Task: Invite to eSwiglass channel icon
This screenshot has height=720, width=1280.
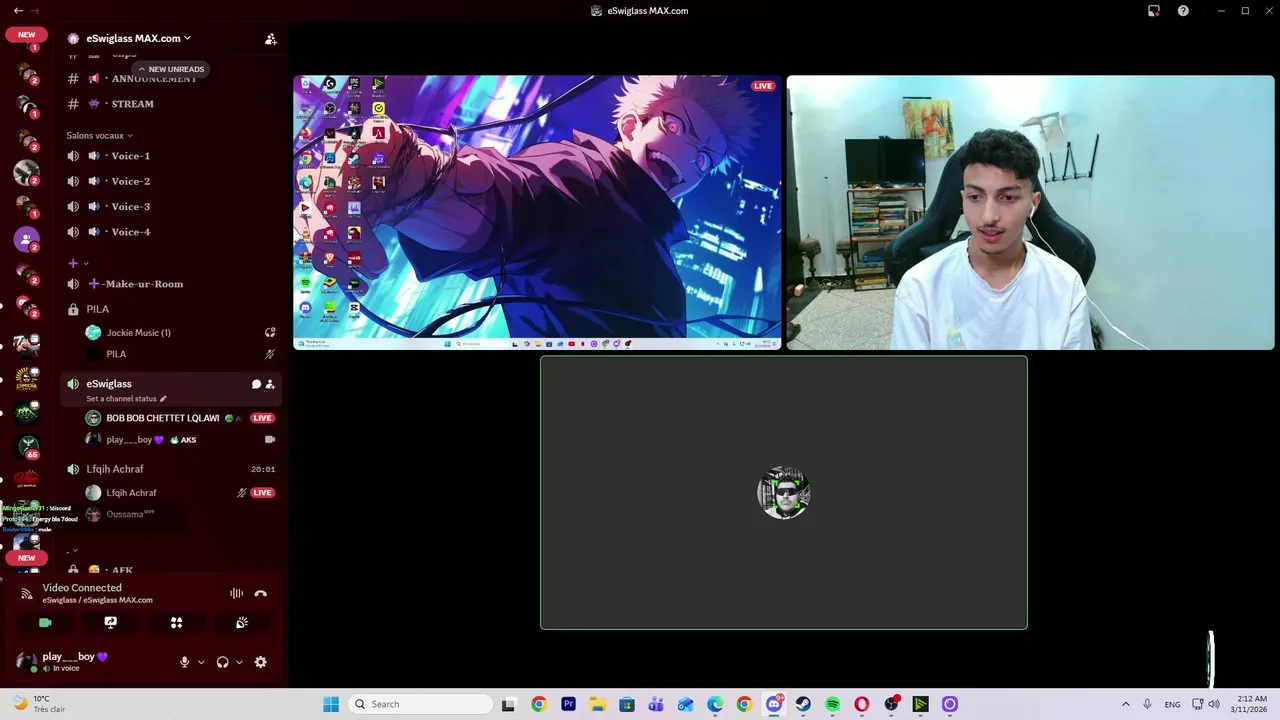Action: point(270,384)
